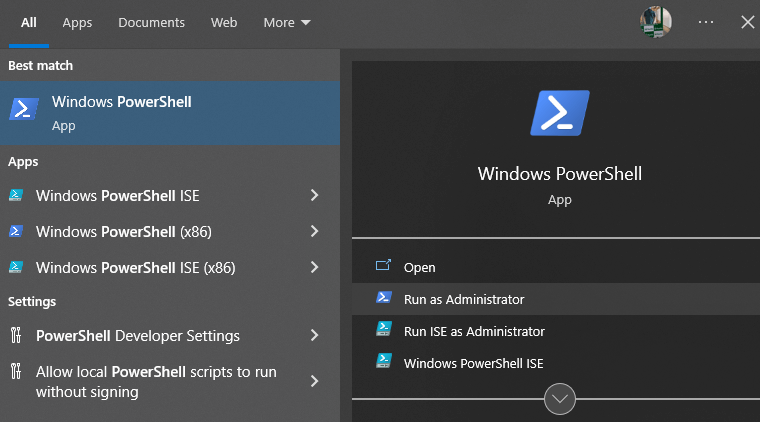The width and height of the screenshot is (760, 422).
Task: Select Windows PowerShell ISE (x86) result label
Action: [x=136, y=267]
